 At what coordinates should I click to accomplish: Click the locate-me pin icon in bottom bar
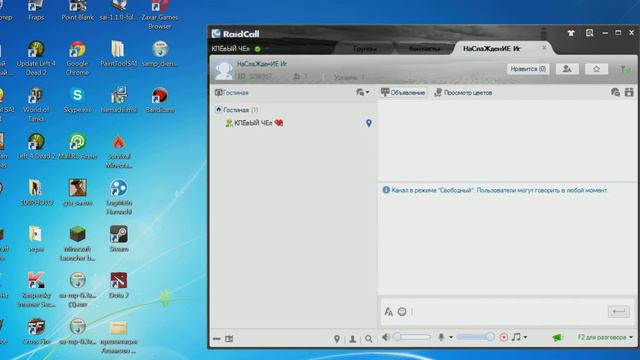337,339
